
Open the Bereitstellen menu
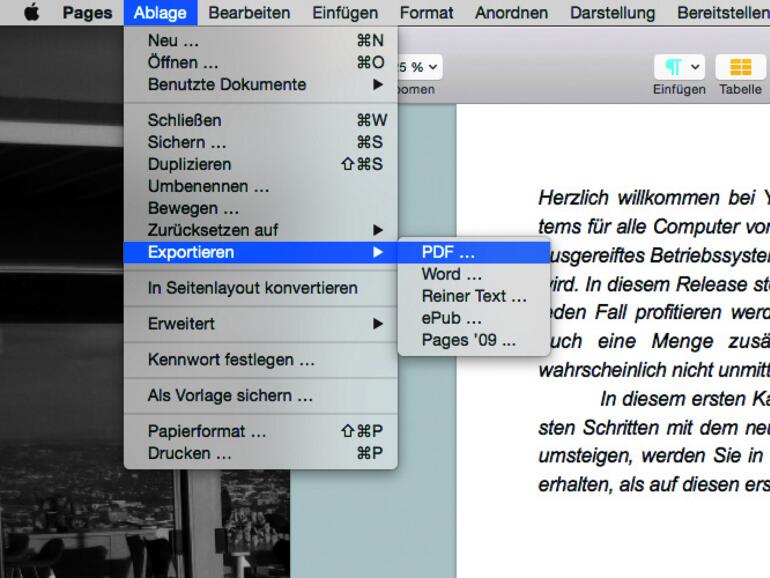[723, 13]
